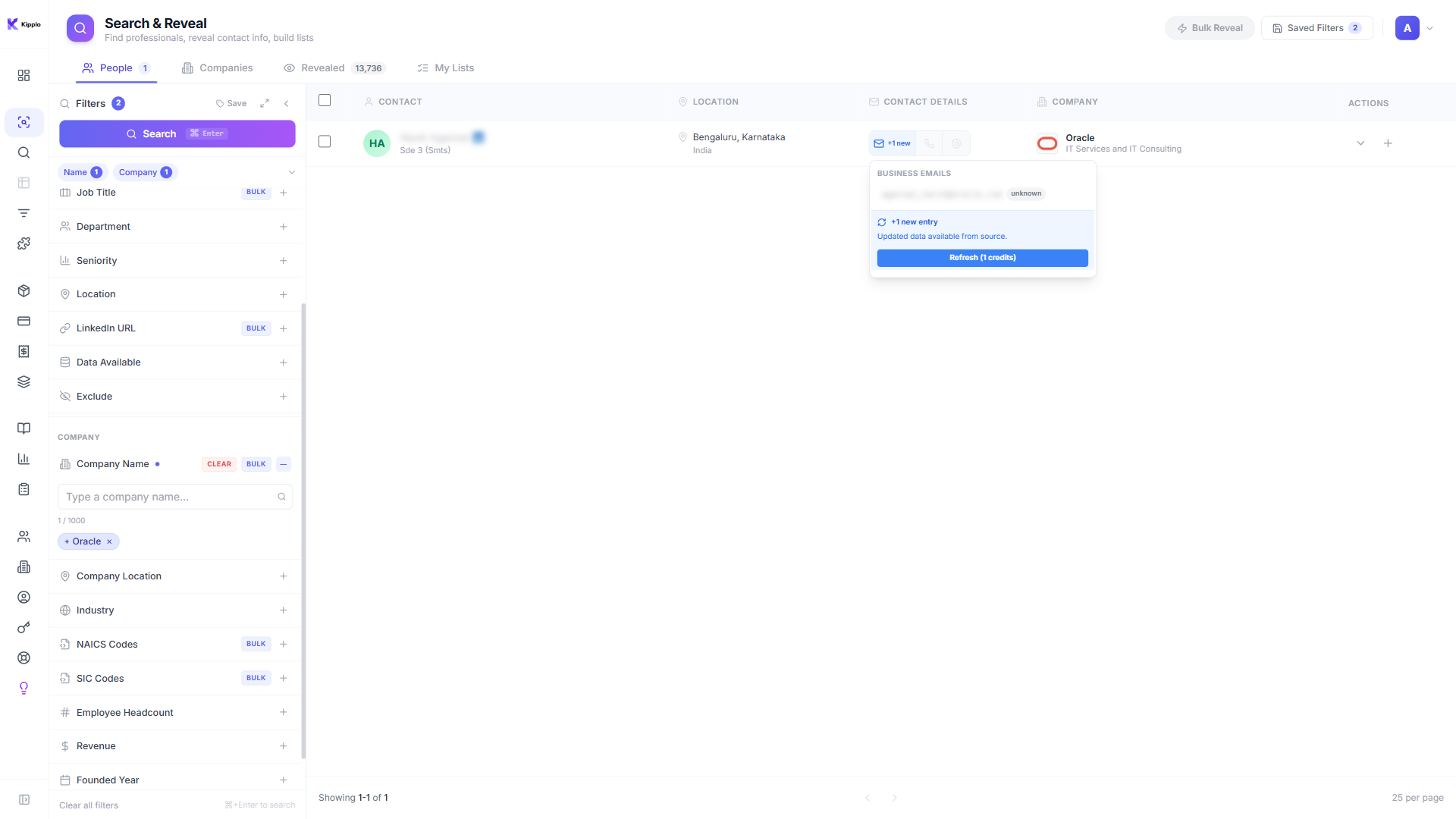Clear the Company Name filter

click(219, 464)
